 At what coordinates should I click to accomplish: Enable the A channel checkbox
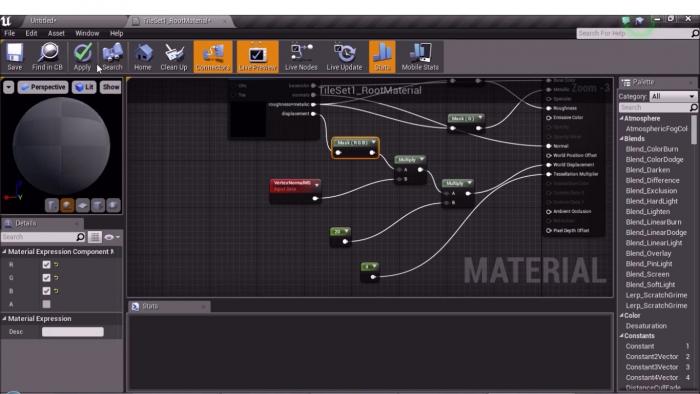tap(46, 304)
